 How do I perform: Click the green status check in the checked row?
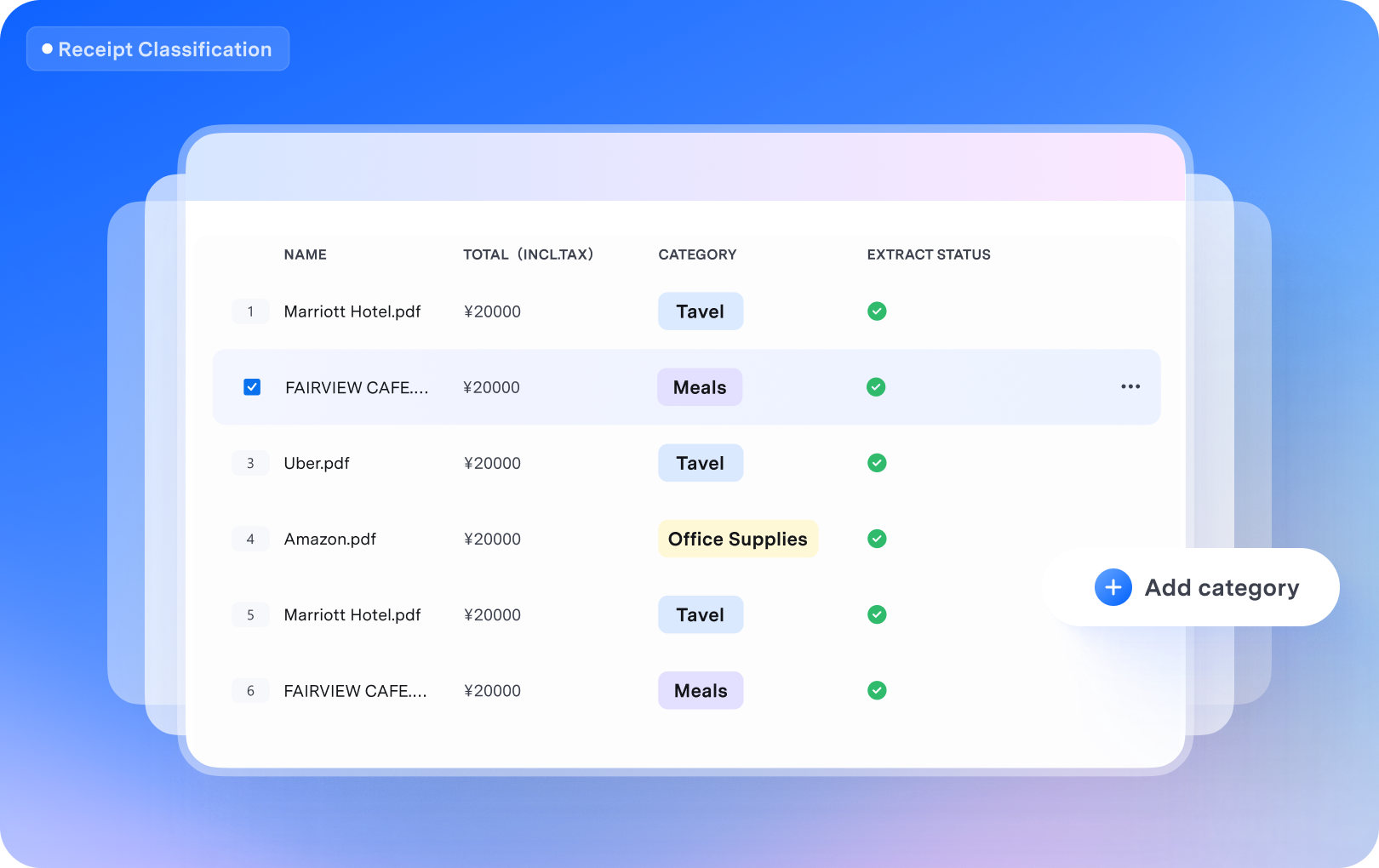tap(876, 387)
